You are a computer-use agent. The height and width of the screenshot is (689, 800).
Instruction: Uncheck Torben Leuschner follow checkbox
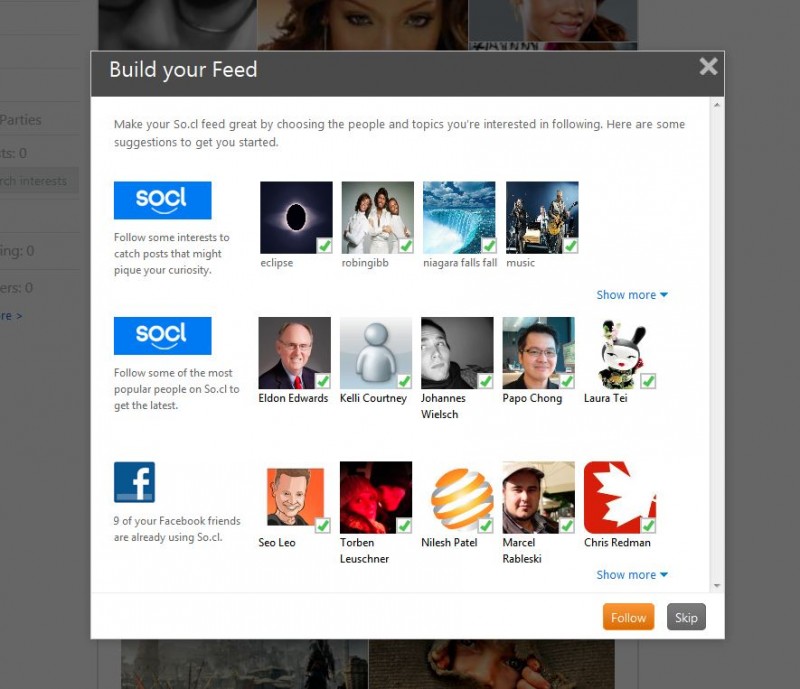[404, 525]
